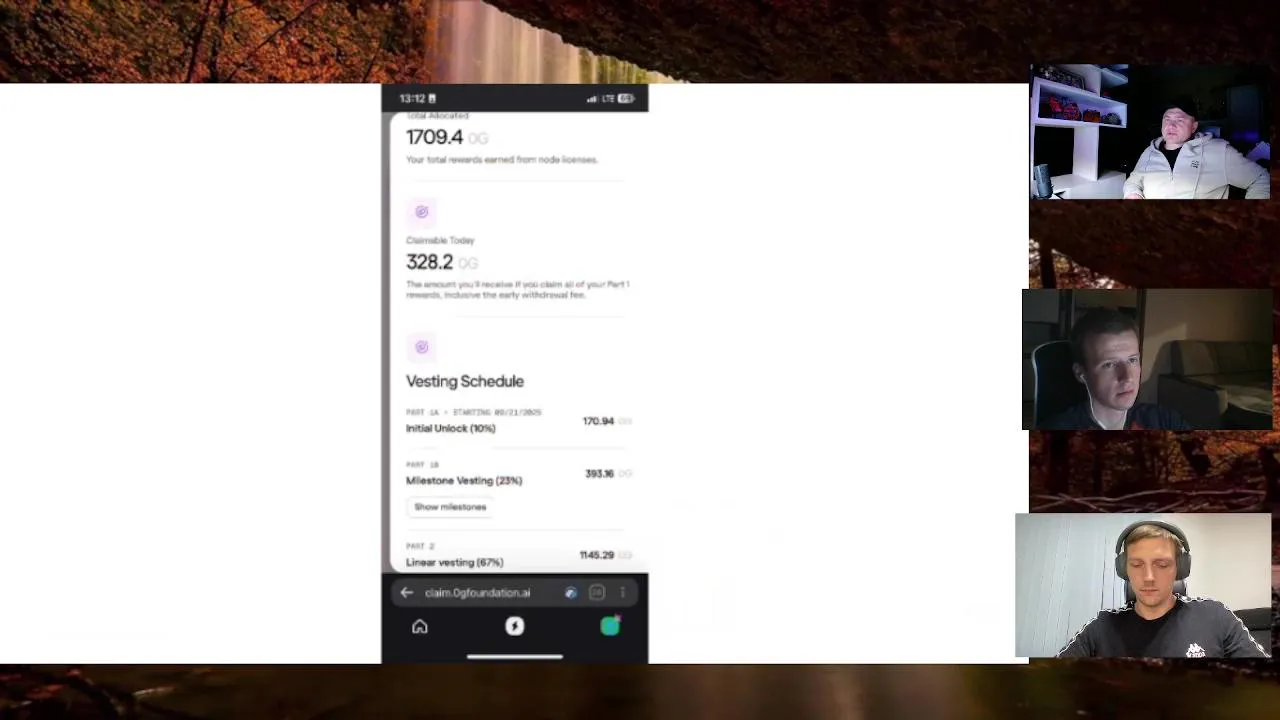Click the middle webcam feed thumbnail

coord(1148,360)
